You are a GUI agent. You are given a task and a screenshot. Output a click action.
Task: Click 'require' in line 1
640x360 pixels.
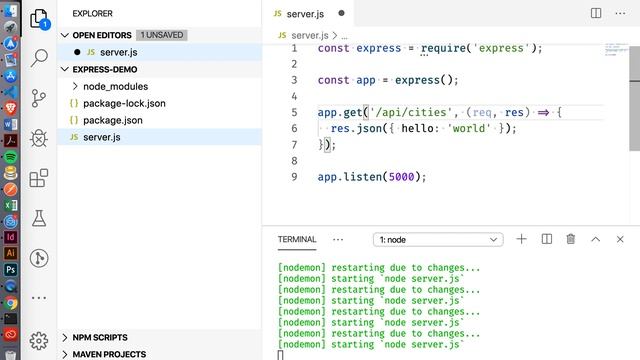pyautogui.click(x=443, y=48)
